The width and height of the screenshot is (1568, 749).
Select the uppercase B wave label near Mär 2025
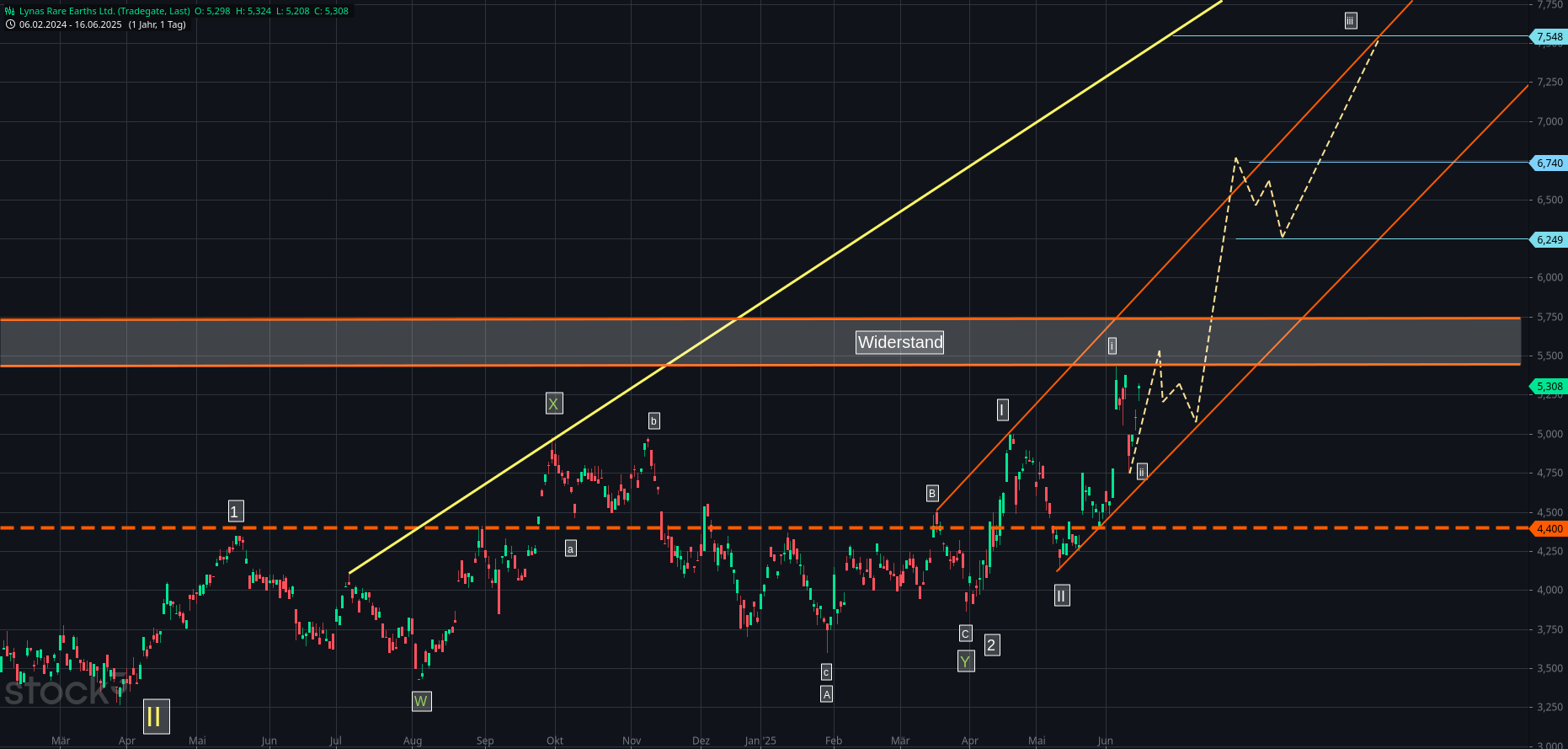click(x=932, y=493)
